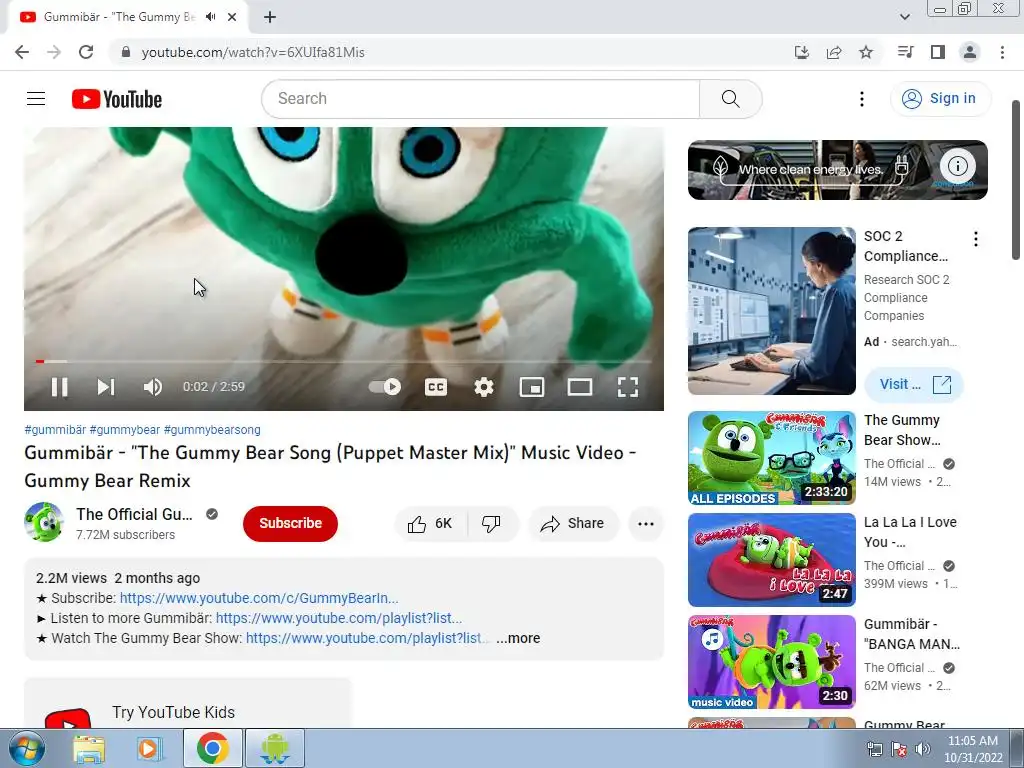Install YouTube app icon in address bar
Viewport: 1024px width, 768px height.
(801, 52)
